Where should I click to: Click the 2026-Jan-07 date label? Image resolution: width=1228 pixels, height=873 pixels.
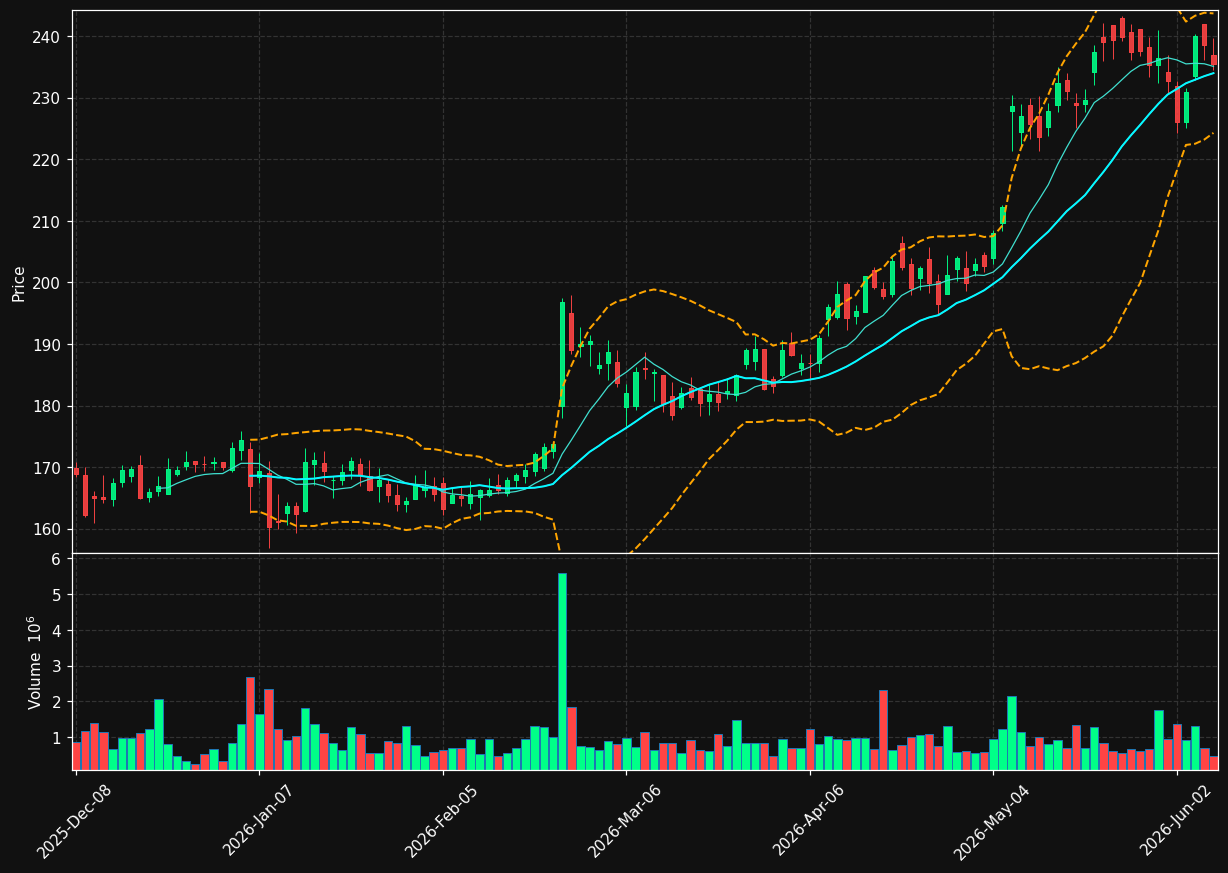(258, 821)
